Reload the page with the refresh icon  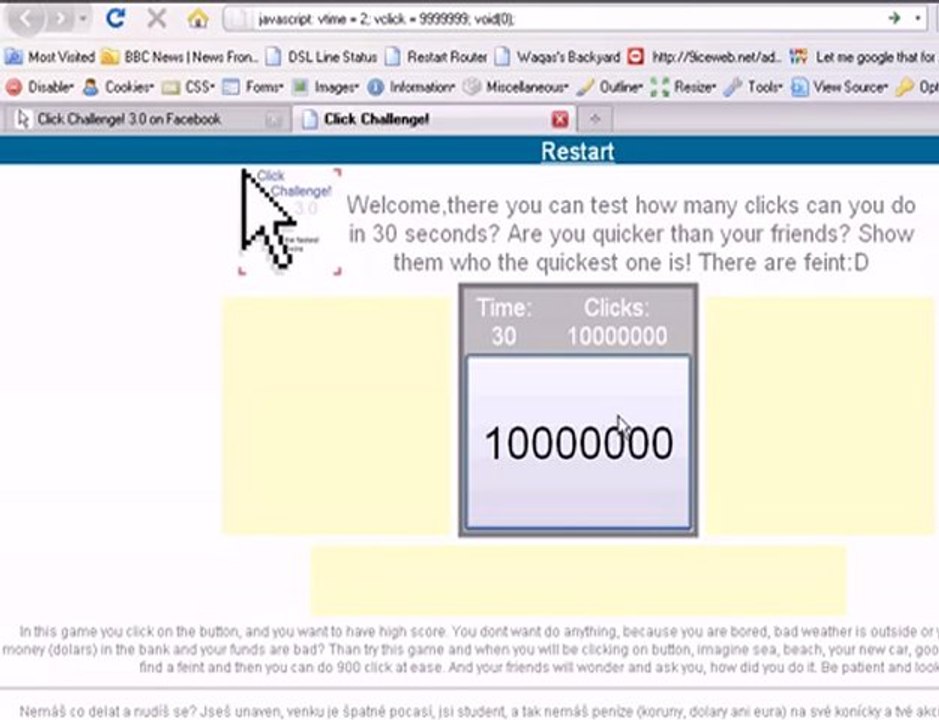point(115,18)
